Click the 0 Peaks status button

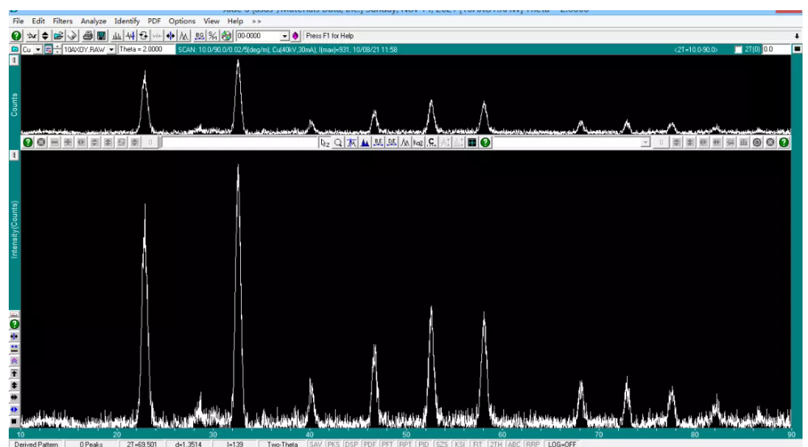pos(91,443)
